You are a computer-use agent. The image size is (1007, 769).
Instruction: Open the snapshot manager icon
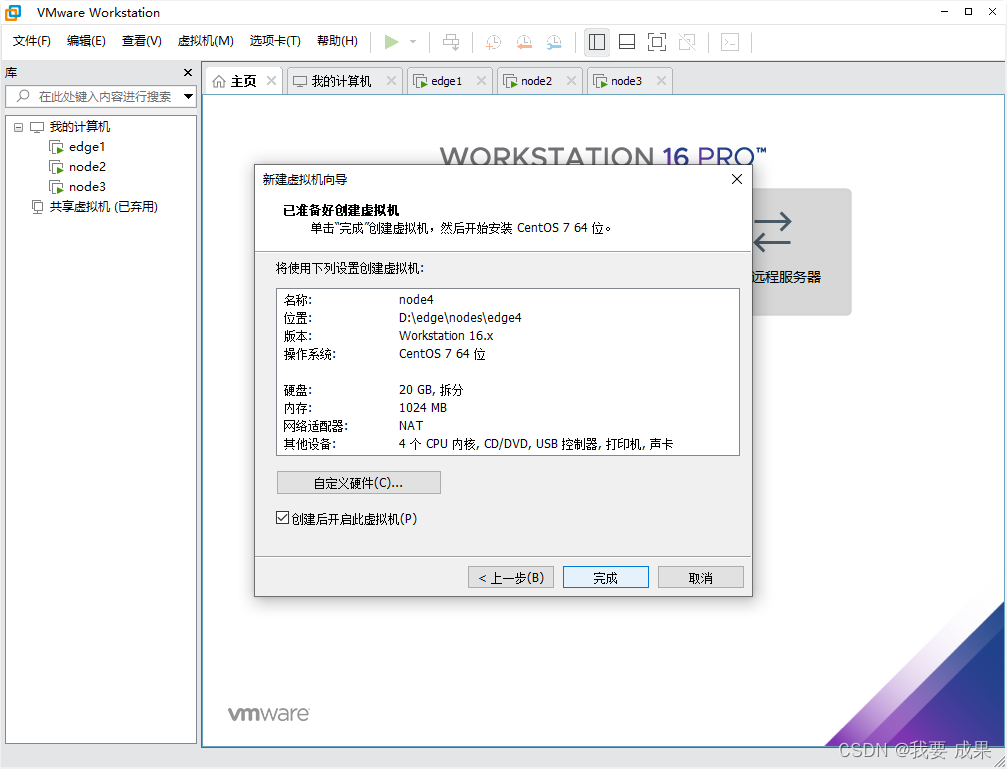coord(553,42)
